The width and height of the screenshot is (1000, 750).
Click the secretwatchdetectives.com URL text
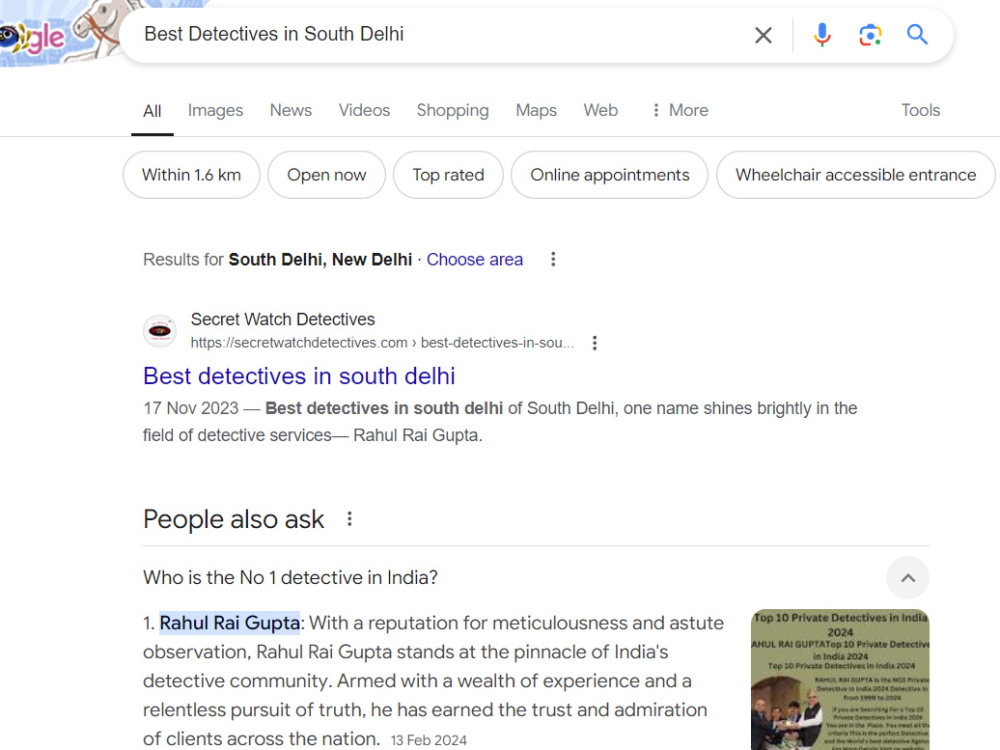tap(382, 343)
